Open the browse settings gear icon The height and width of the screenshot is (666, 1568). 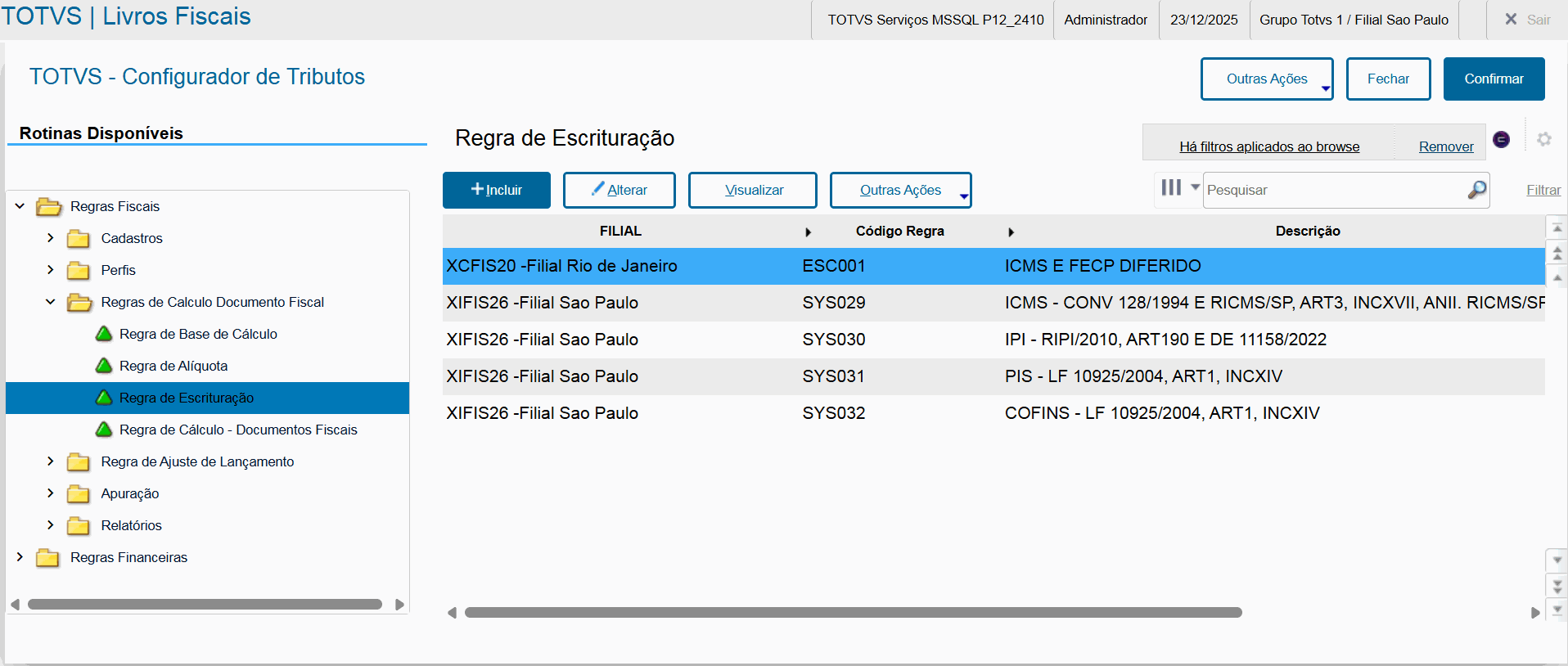[x=1544, y=139]
